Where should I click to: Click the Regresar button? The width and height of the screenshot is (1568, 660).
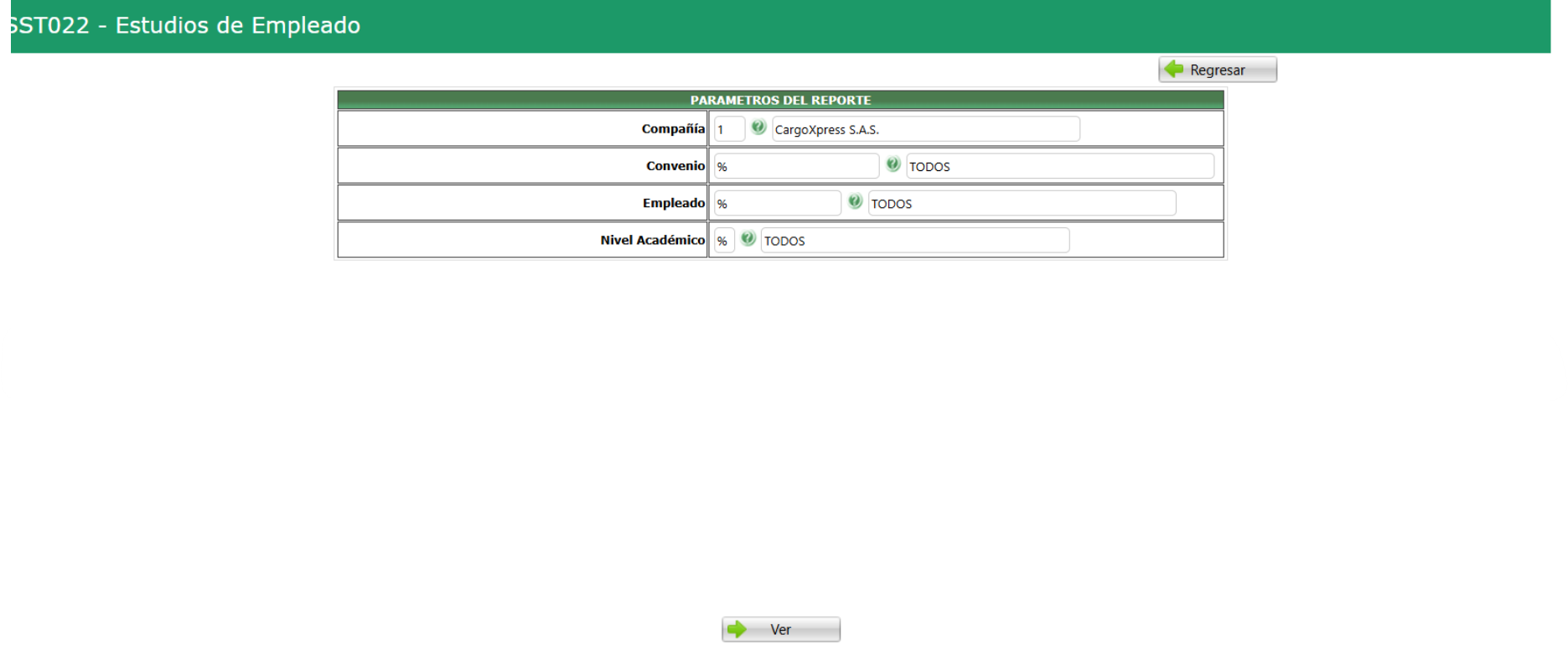tap(1218, 70)
